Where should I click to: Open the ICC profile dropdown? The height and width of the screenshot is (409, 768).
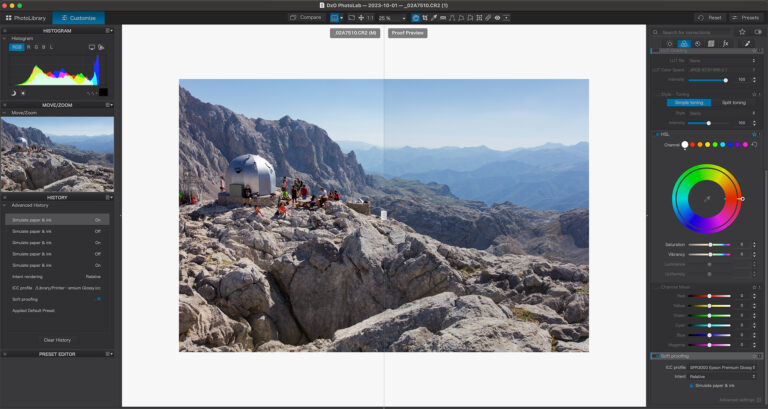pos(716,367)
